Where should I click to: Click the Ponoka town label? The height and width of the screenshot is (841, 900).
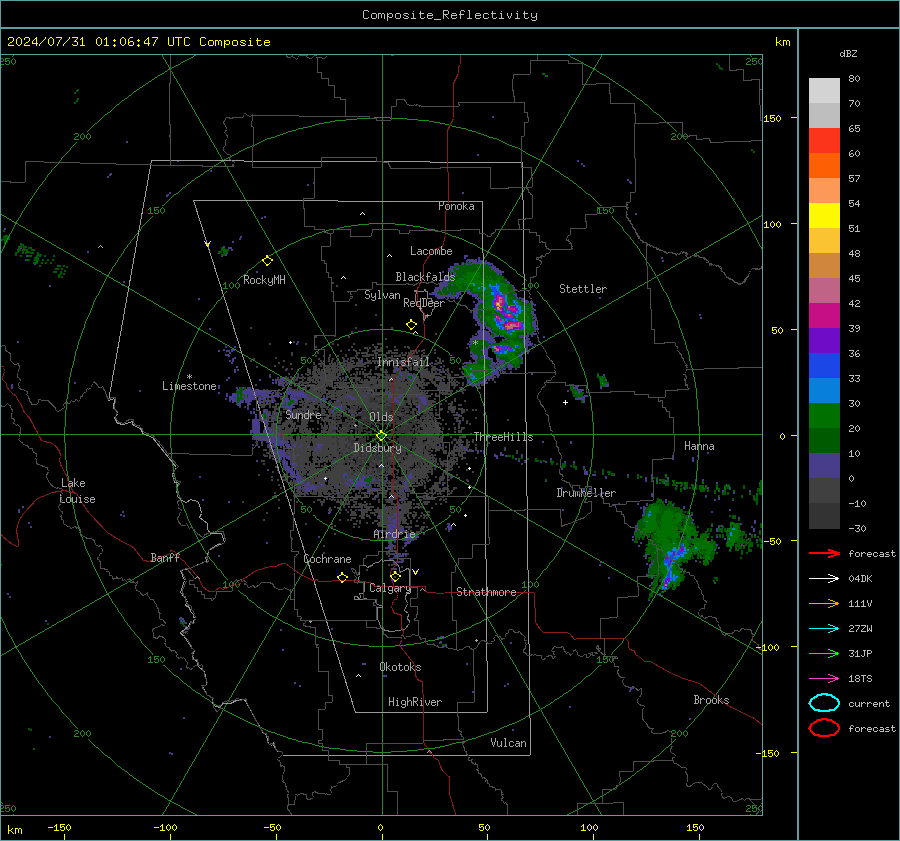coord(456,206)
